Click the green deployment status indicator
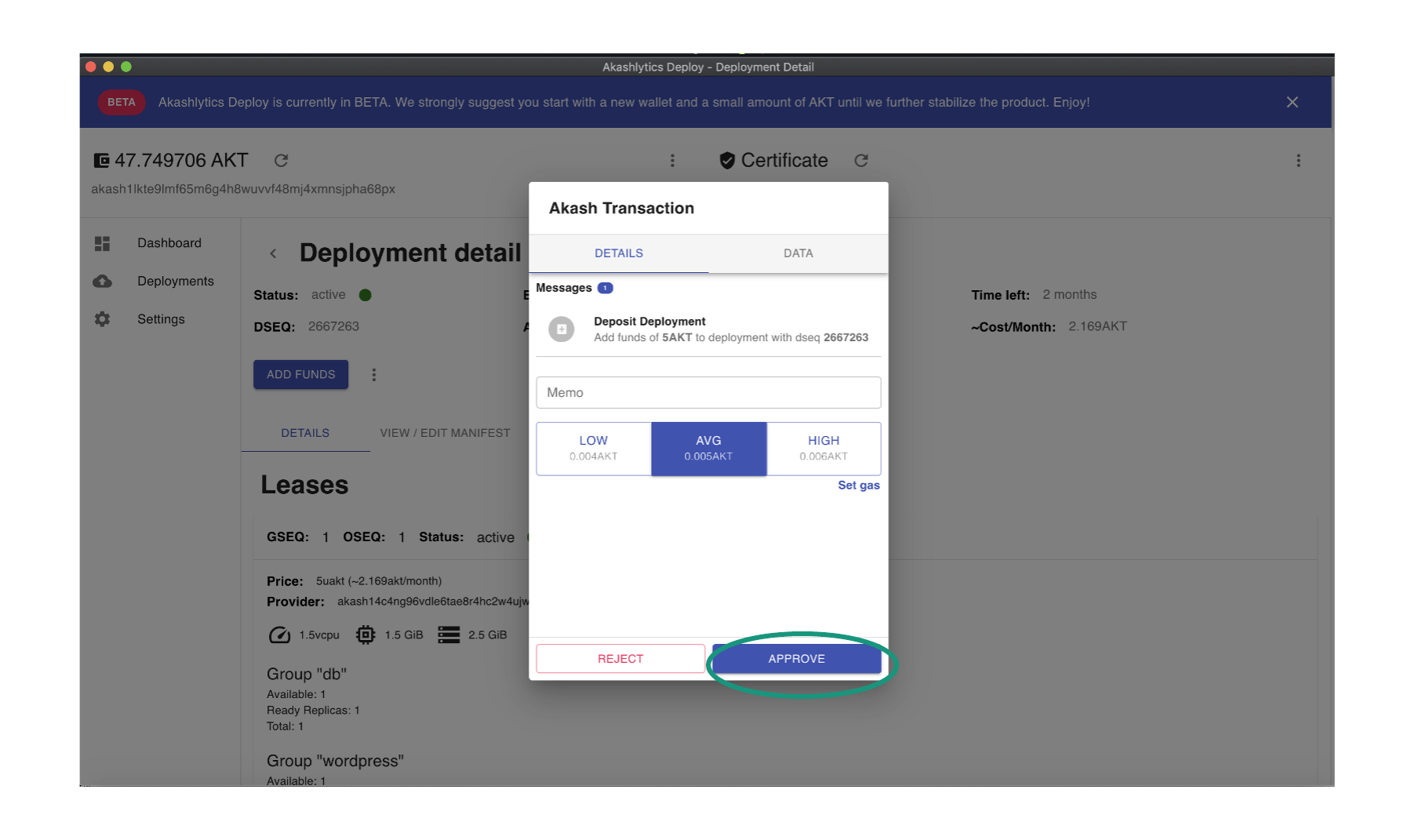The width and height of the screenshot is (1415, 840). pyautogui.click(x=366, y=295)
